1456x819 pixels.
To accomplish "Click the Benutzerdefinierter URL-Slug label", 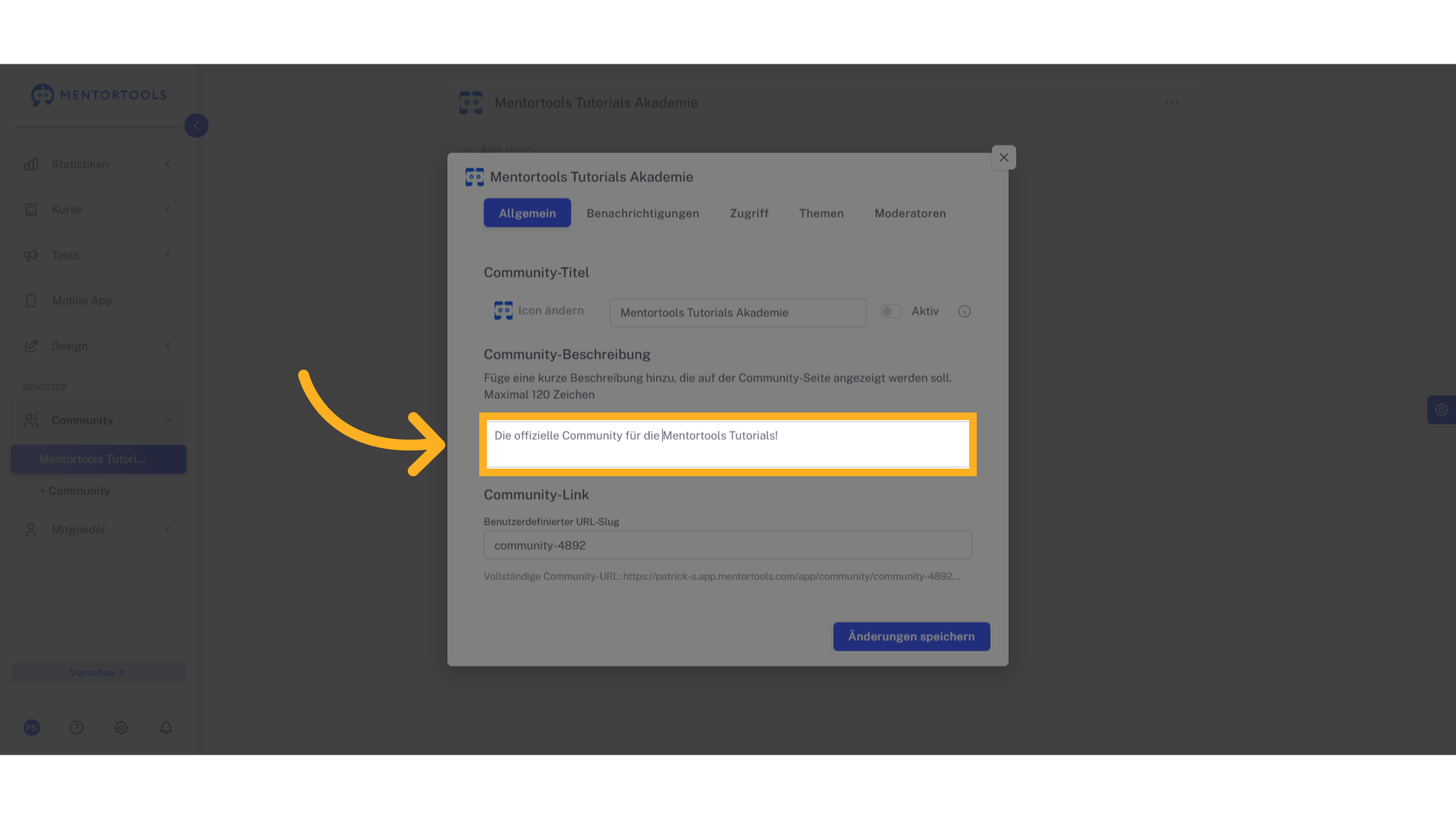I will pyautogui.click(x=551, y=522).
